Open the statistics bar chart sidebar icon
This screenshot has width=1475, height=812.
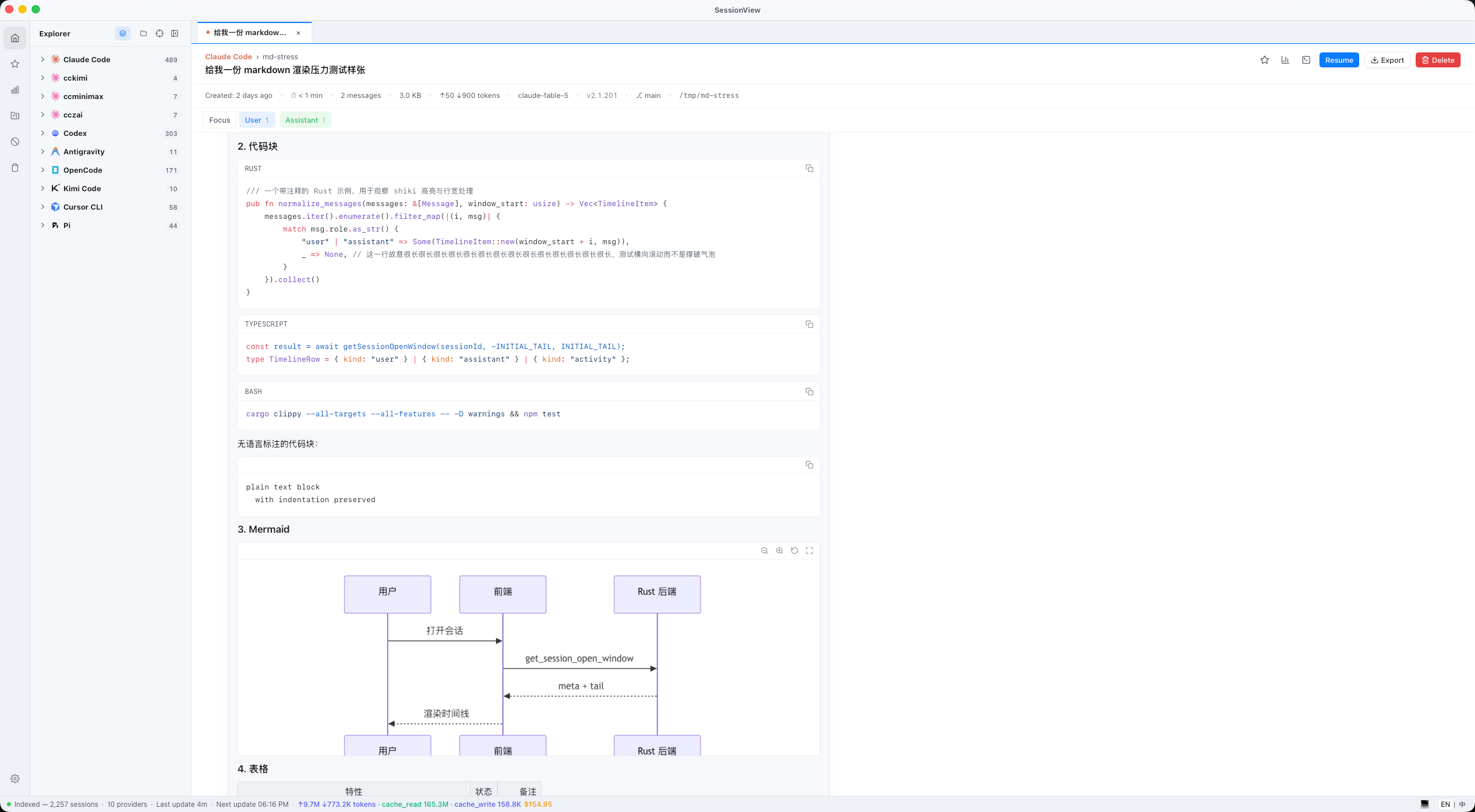pyautogui.click(x=15, y=90)
